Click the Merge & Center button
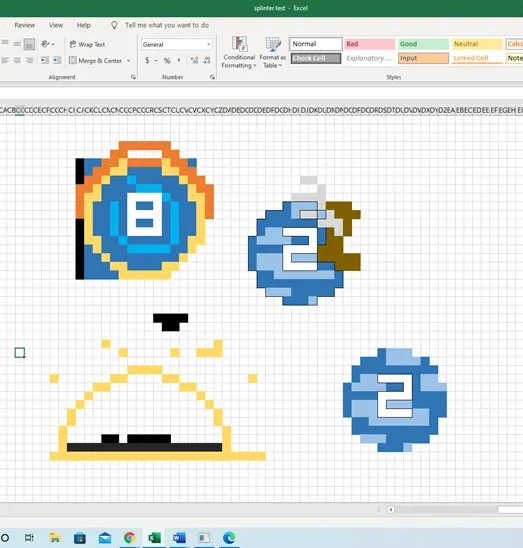The width and height of the screenshot is (523, 548). (95, 60)
